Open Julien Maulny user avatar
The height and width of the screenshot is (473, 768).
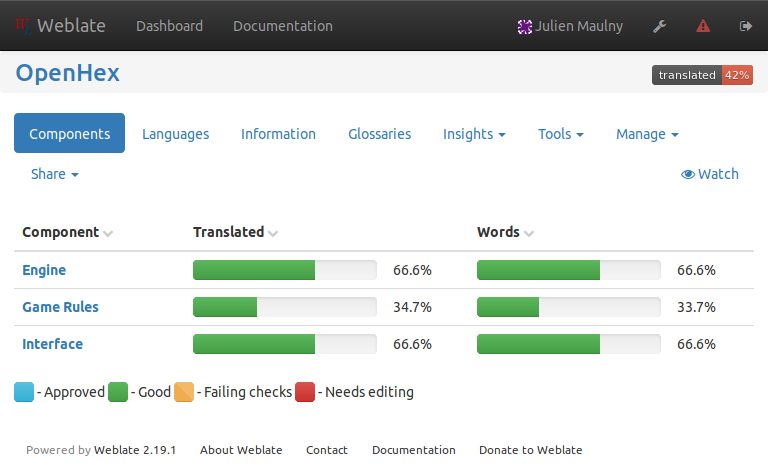(x=525, y=26)
